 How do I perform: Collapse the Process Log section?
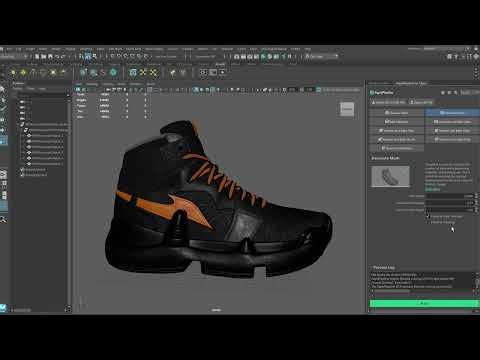pyautogui.click(x=383, y=267)
